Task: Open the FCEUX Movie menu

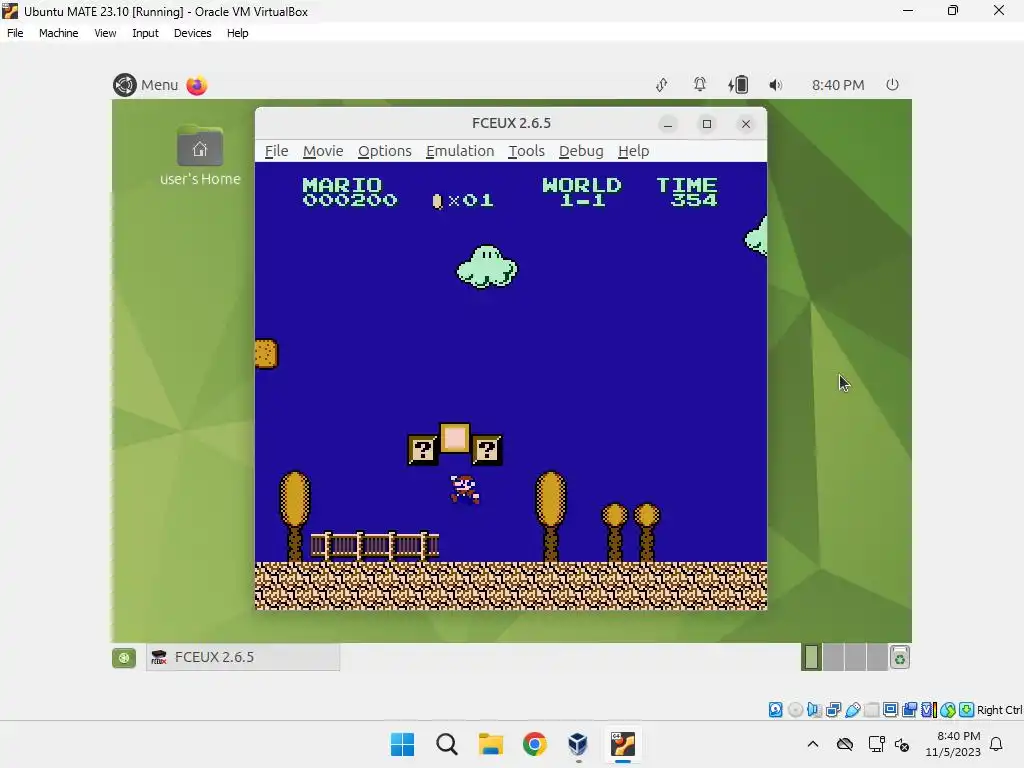Action: pyautogui.click(x=323, y=151)
